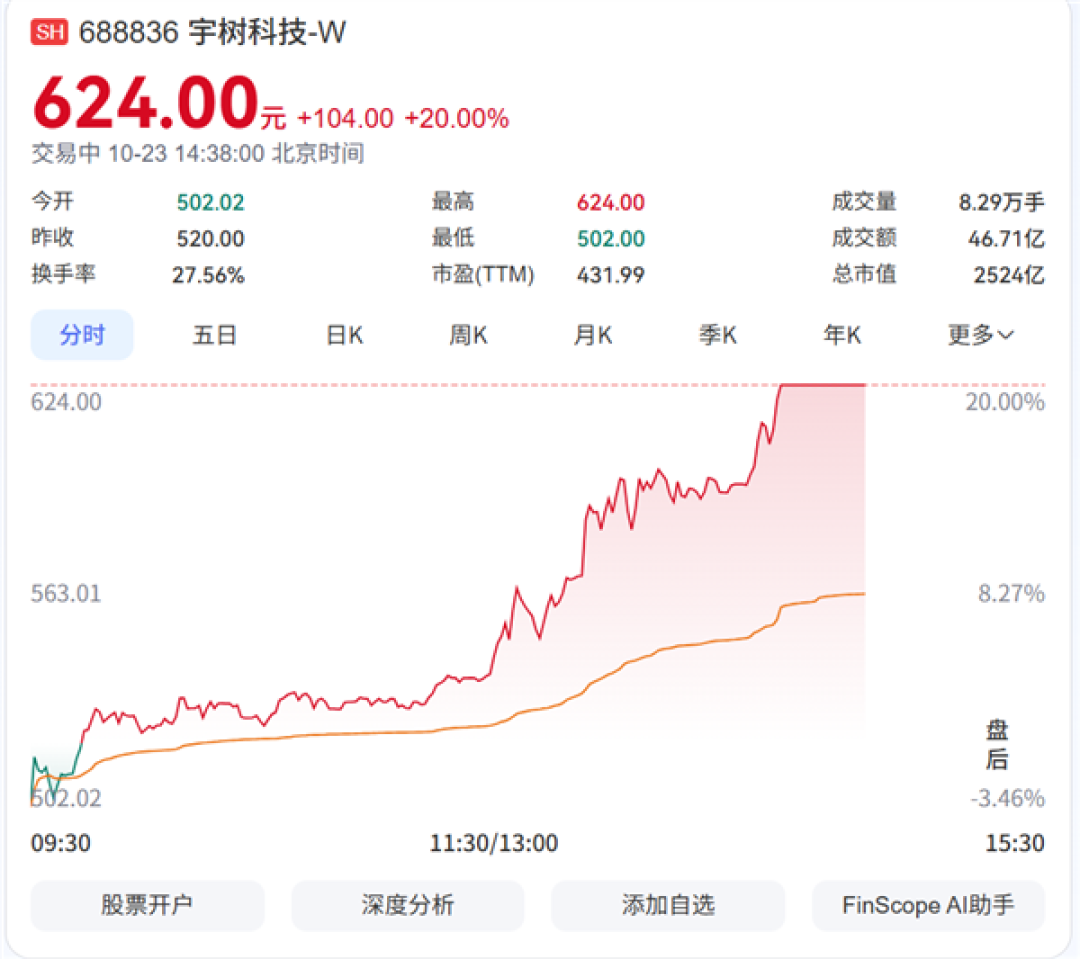Click the 563.01 mid price axis label
1080x959 pixels.
tap(66, 594)
